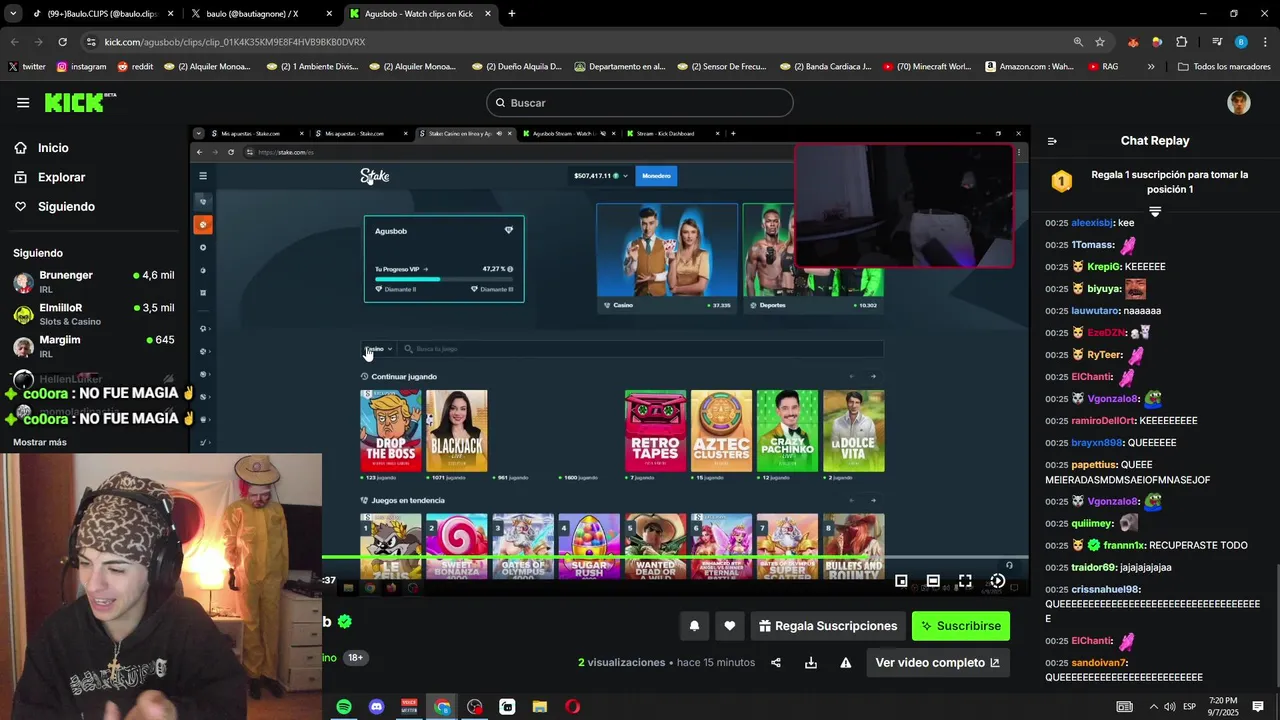This screenshot has width=1280, height=720.
Task: Open the Extensions puzzle menu
Action: pos(1182,42)
